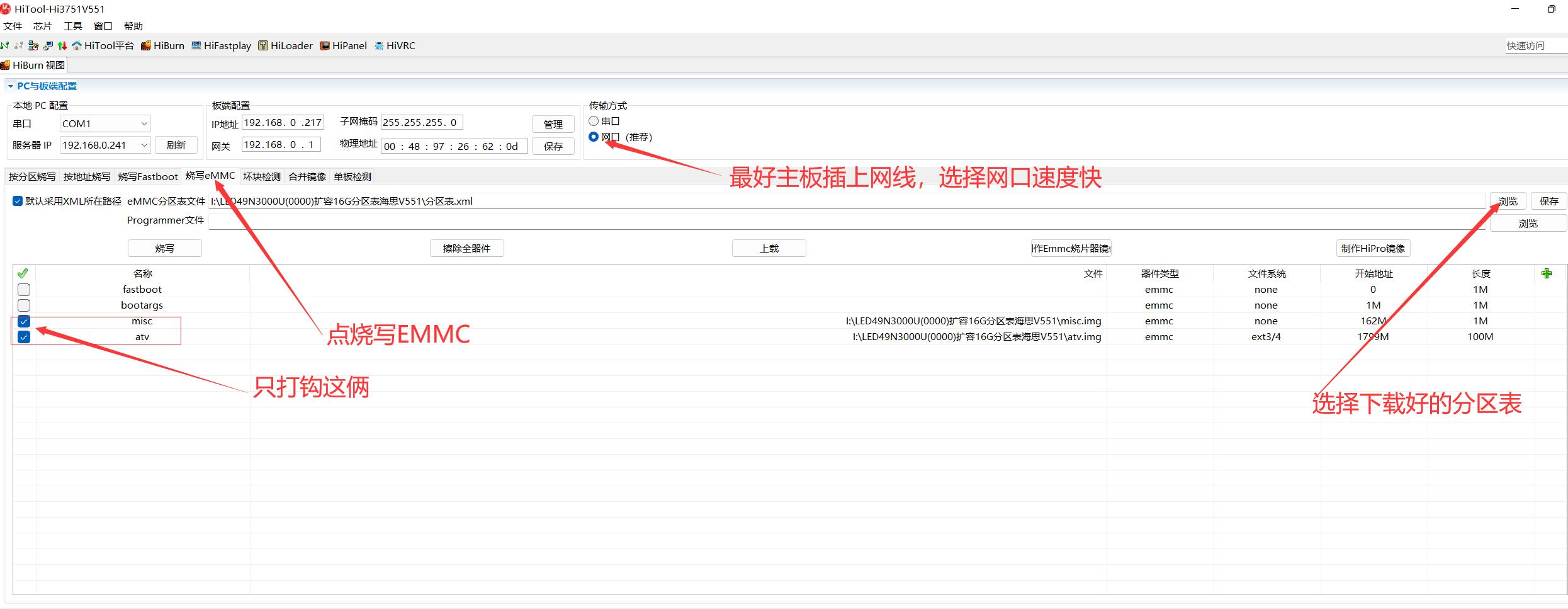1568x609 pixels.
Task: Click the 管理 button
Action: (553, 124)
